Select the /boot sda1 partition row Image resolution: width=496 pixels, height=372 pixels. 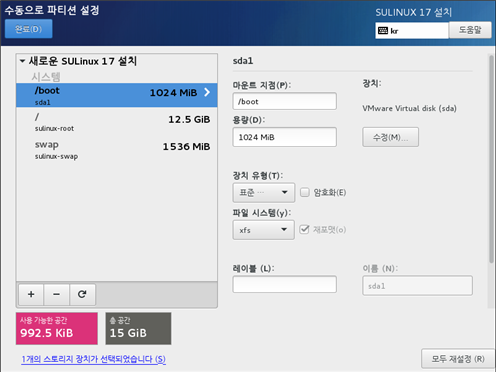117,95
